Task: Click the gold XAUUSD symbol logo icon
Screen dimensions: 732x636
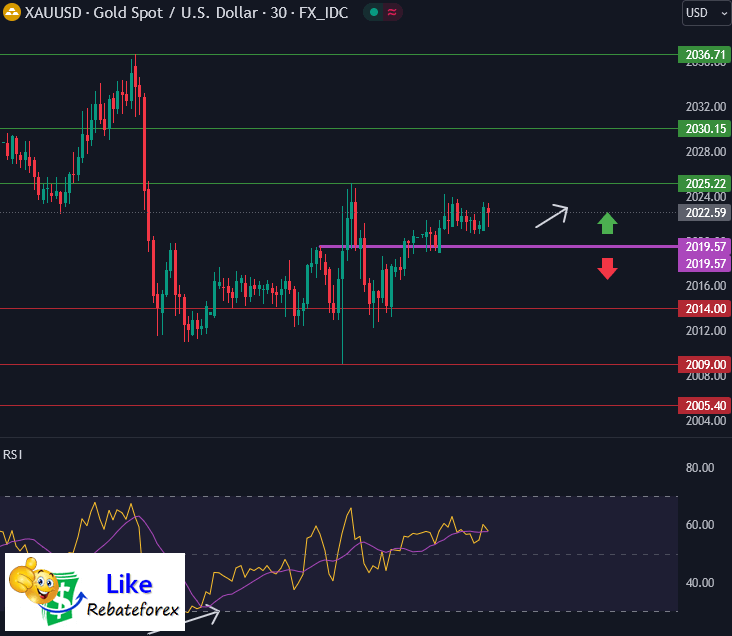Action: tap(12, 12)
